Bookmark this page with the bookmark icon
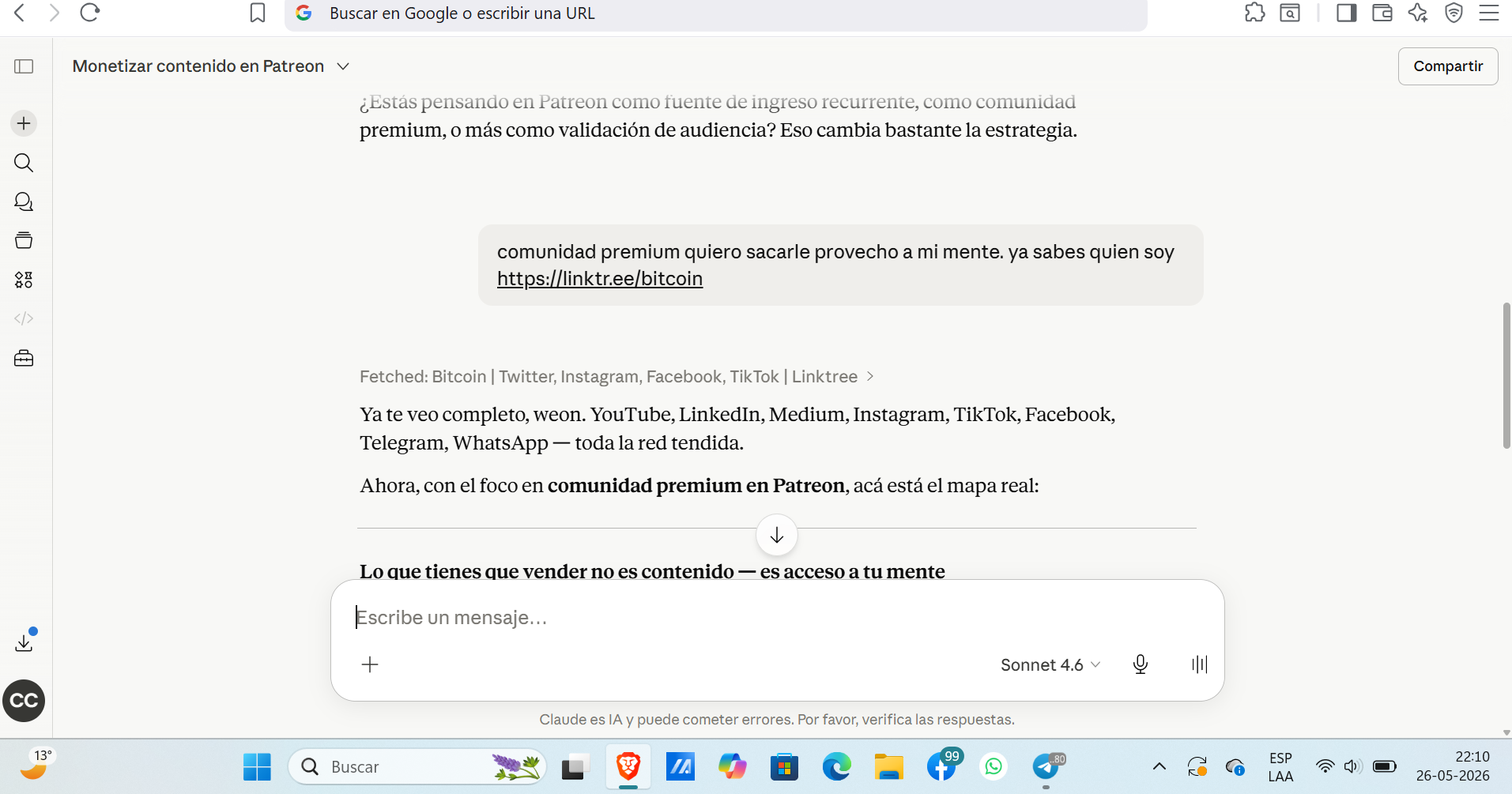The image size is (1512, 794). [258, 13]
